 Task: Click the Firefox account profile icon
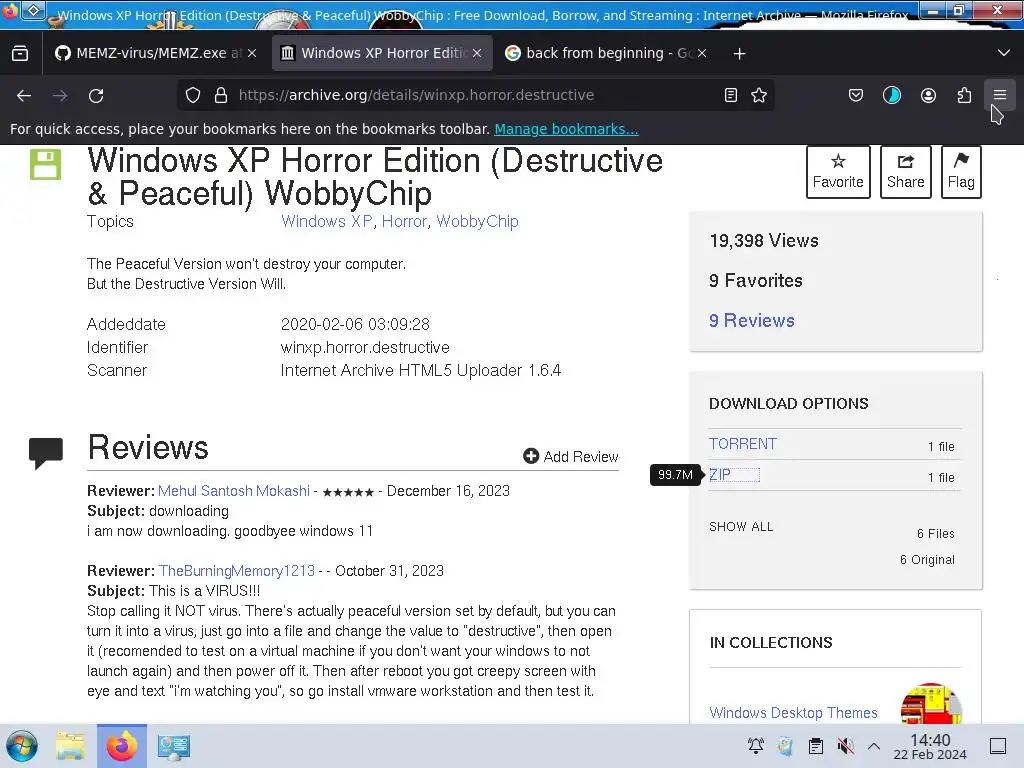pos(928,95)
